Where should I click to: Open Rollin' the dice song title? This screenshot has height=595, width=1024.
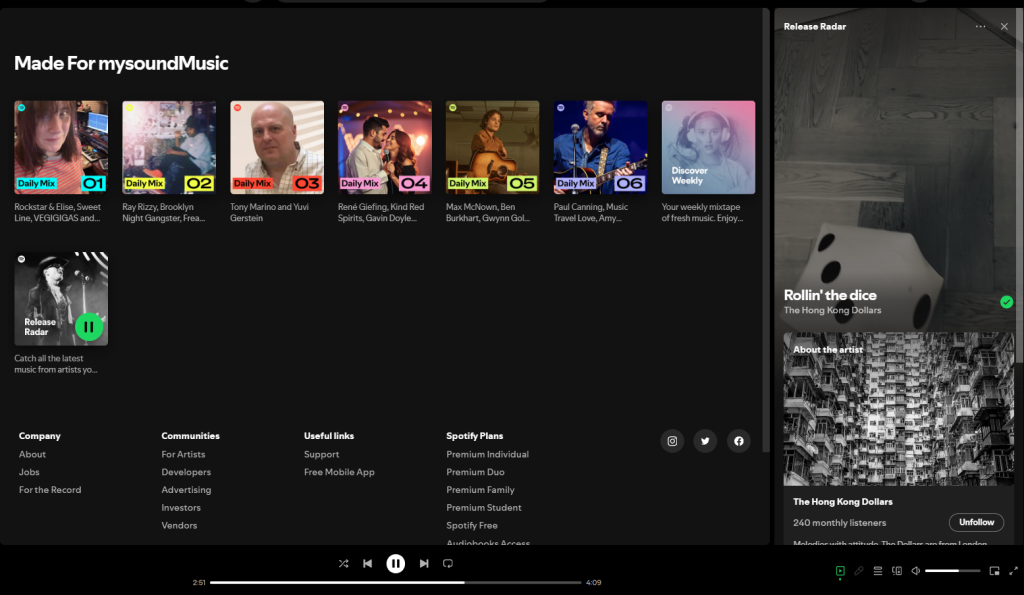coord(830,295)
